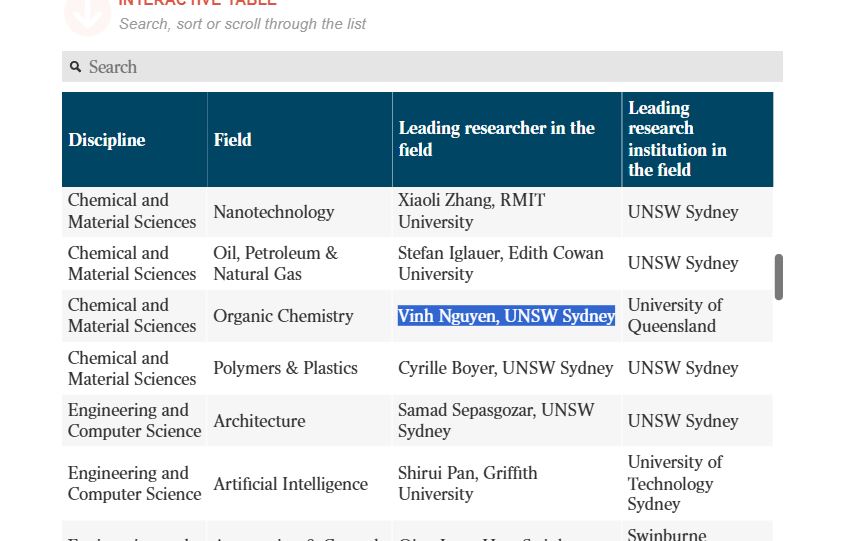Click the Polymers & Plastics cell
The image size is (842, 541).
pos(285,368)
